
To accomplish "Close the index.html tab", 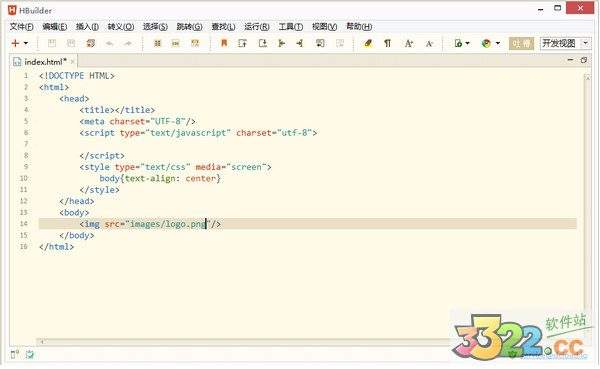I will (x=72, y=61).
